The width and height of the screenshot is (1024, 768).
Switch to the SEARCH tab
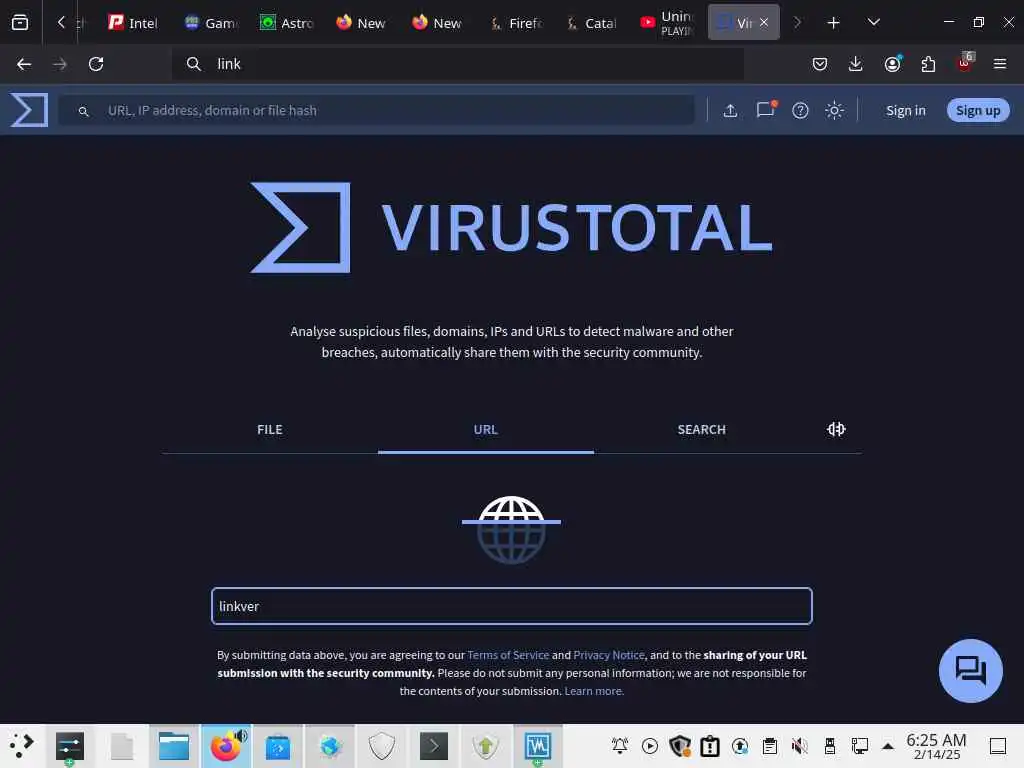click(701, 429)
